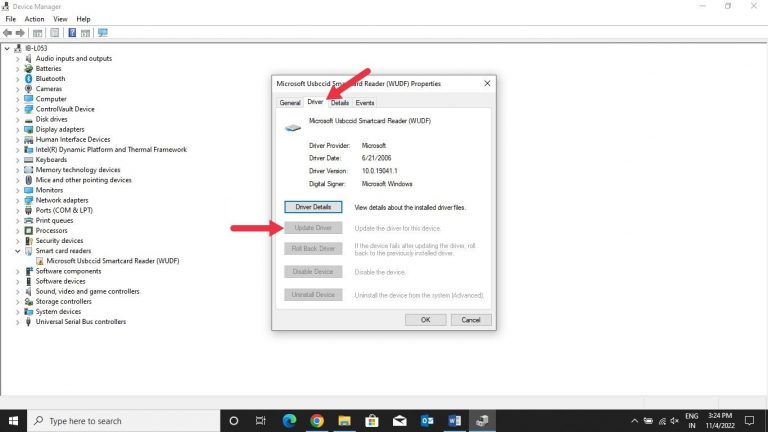Show hidden tray icons chevron
The height and width of the screenshot is (432, 768).
coord(634,421)
